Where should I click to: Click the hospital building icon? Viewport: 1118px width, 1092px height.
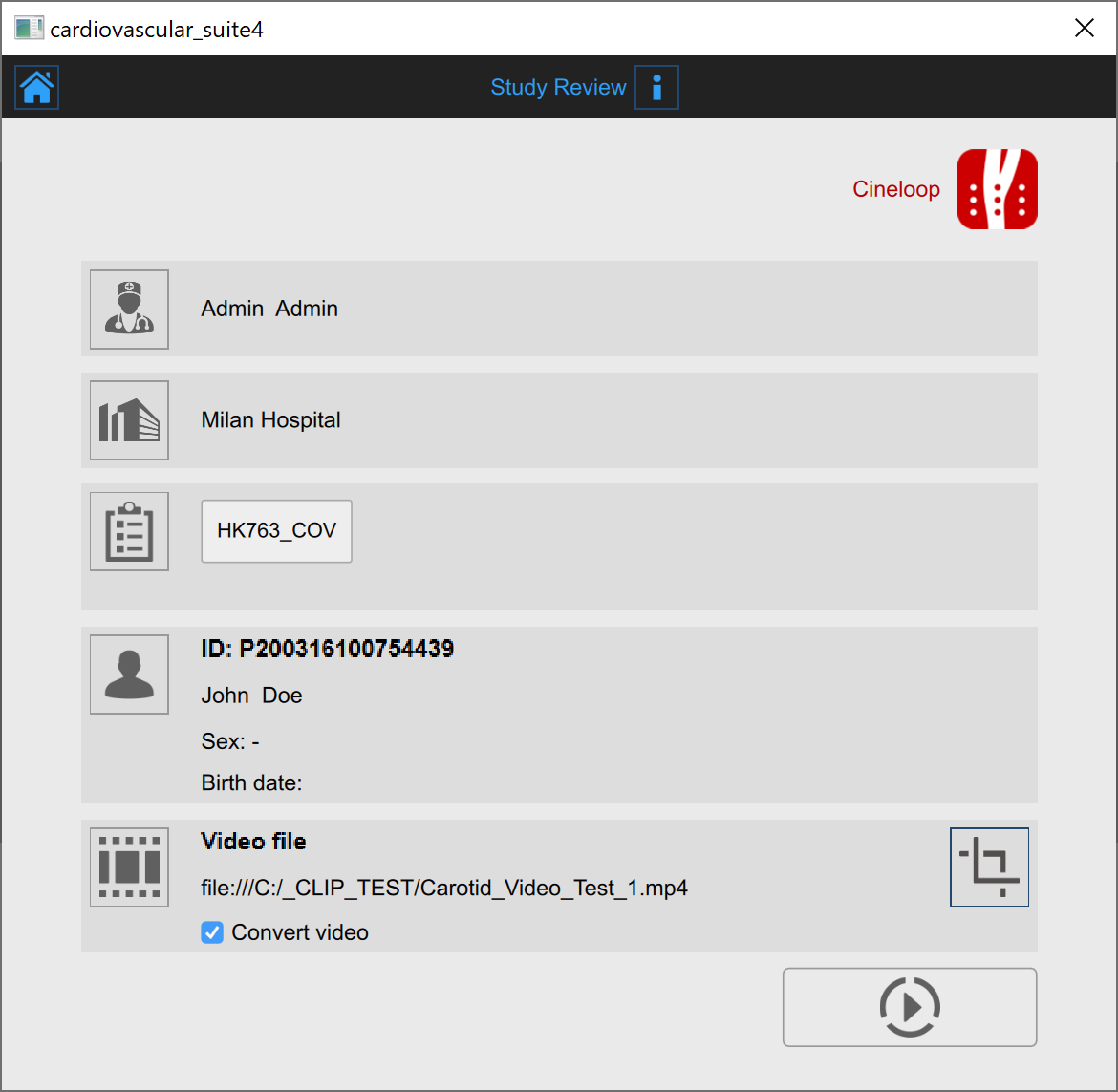click(129, 420)
